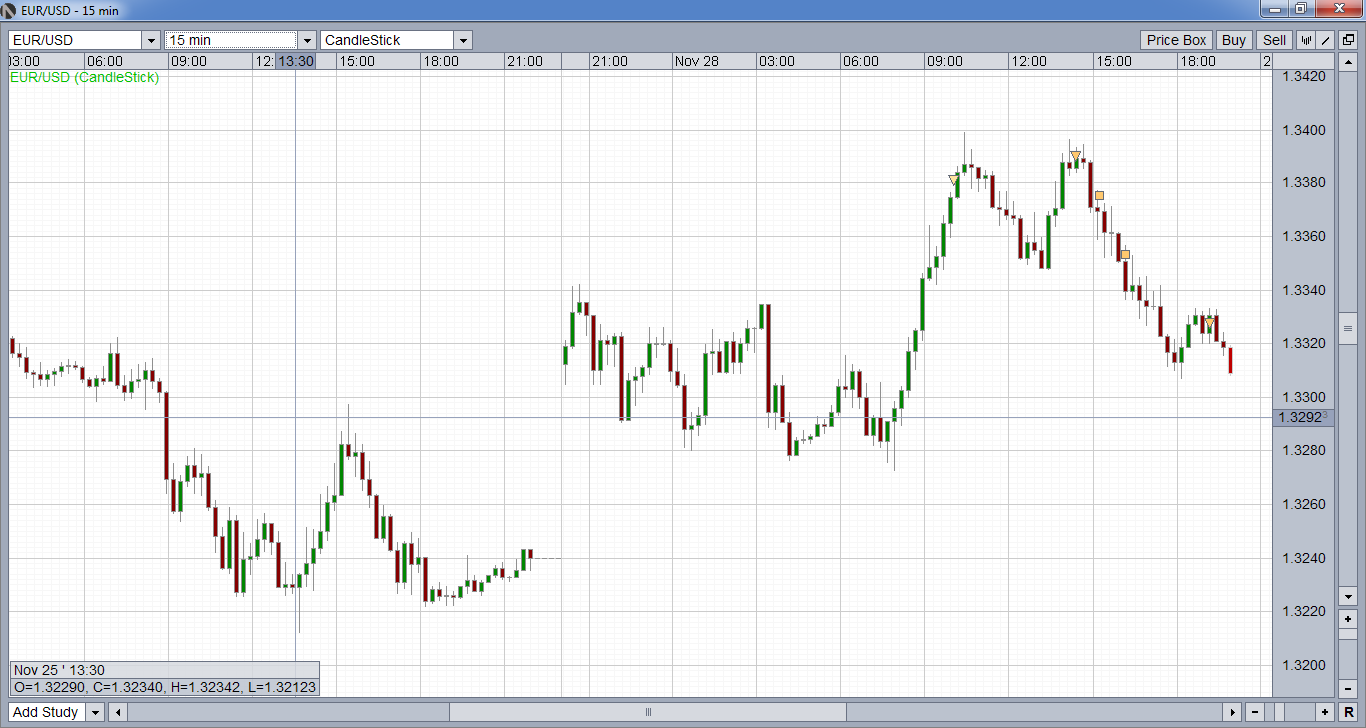
Task: Click the vertical scrollbar down arrow
Action: pyautogui.click(x=1348, y=597)
